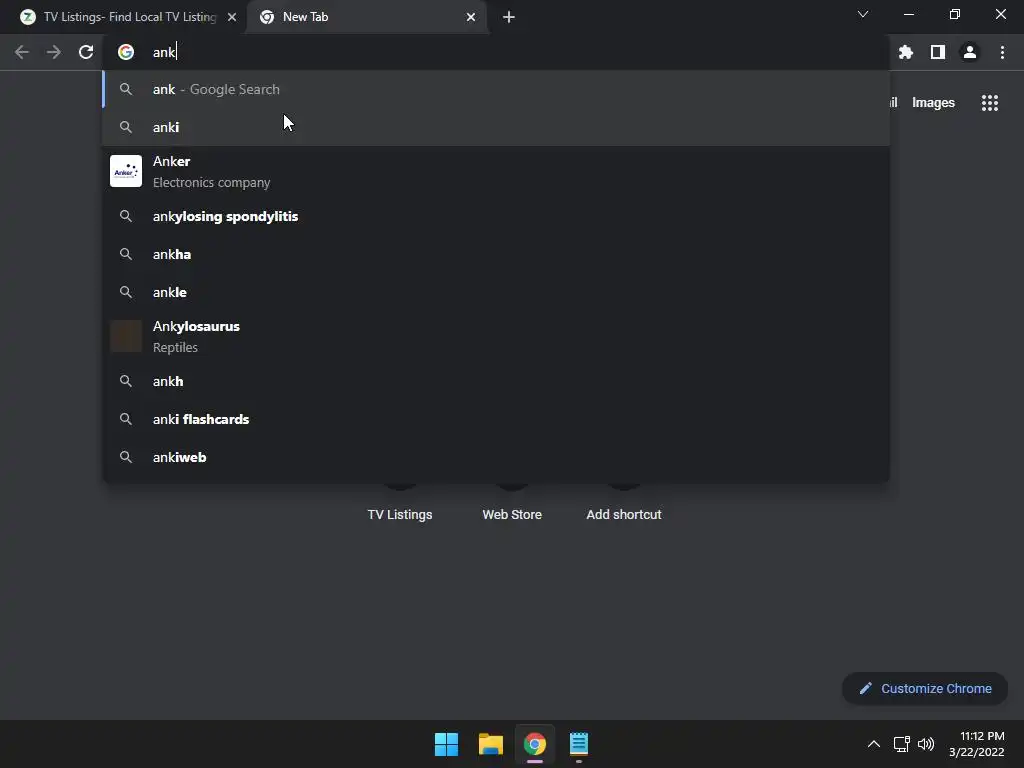This screenshot has width=1024, height=768.
Task: Show hidden system tray icons
Action: [x=874, y=744]
